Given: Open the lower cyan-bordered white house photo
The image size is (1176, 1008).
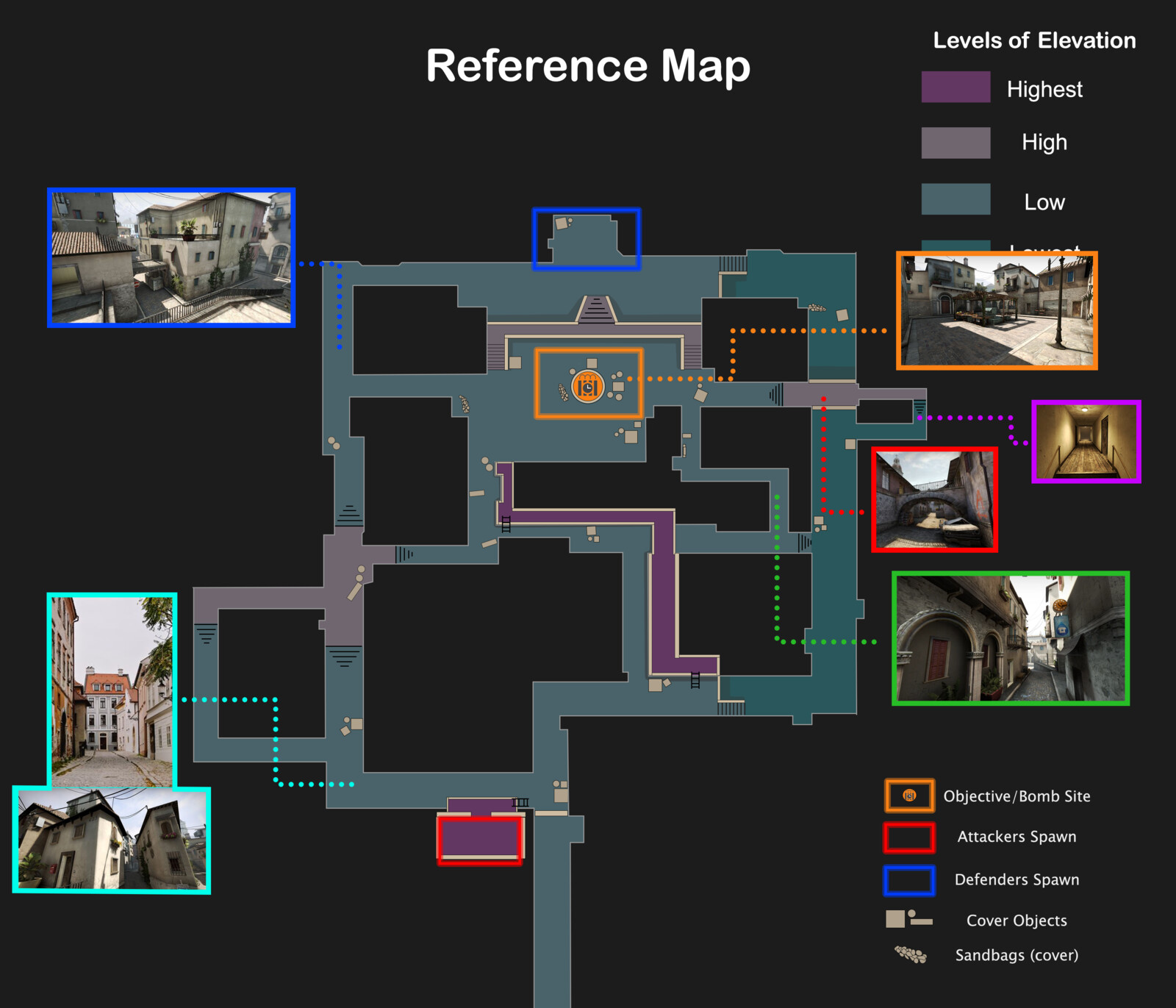Looking at the screenshot, I should click(x=112, y=840).
